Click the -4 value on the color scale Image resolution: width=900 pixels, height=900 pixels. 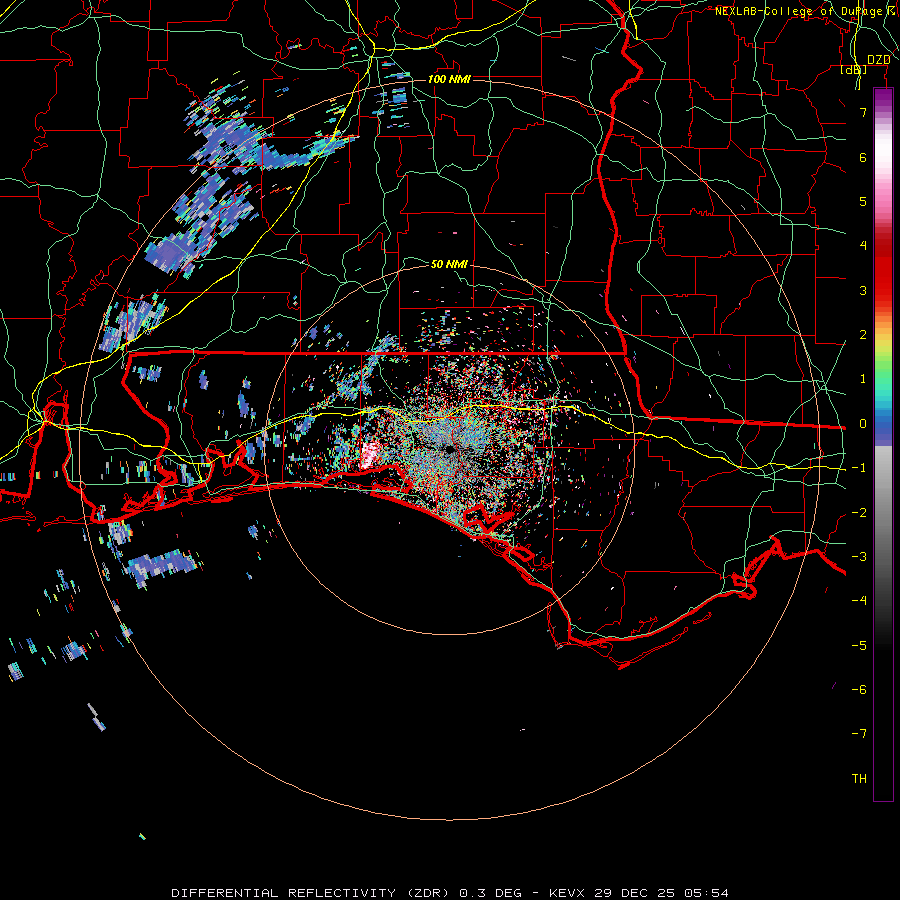(859, 601)
